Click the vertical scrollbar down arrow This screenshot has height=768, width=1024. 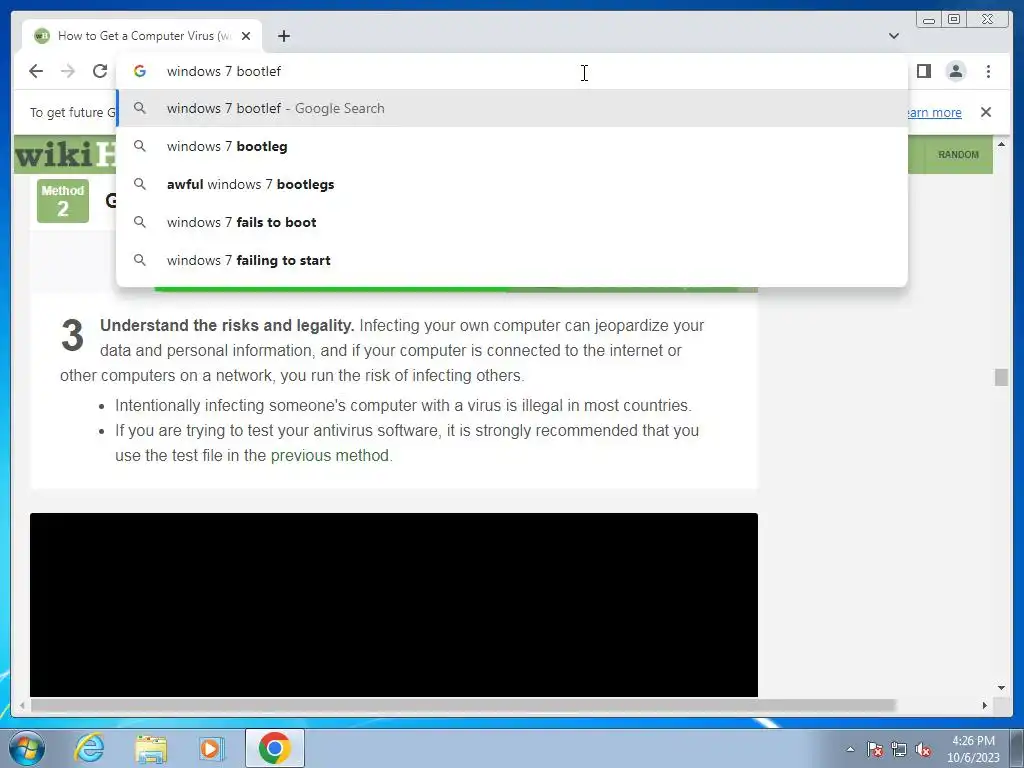pyautogui.click(x=1001, y=688)
